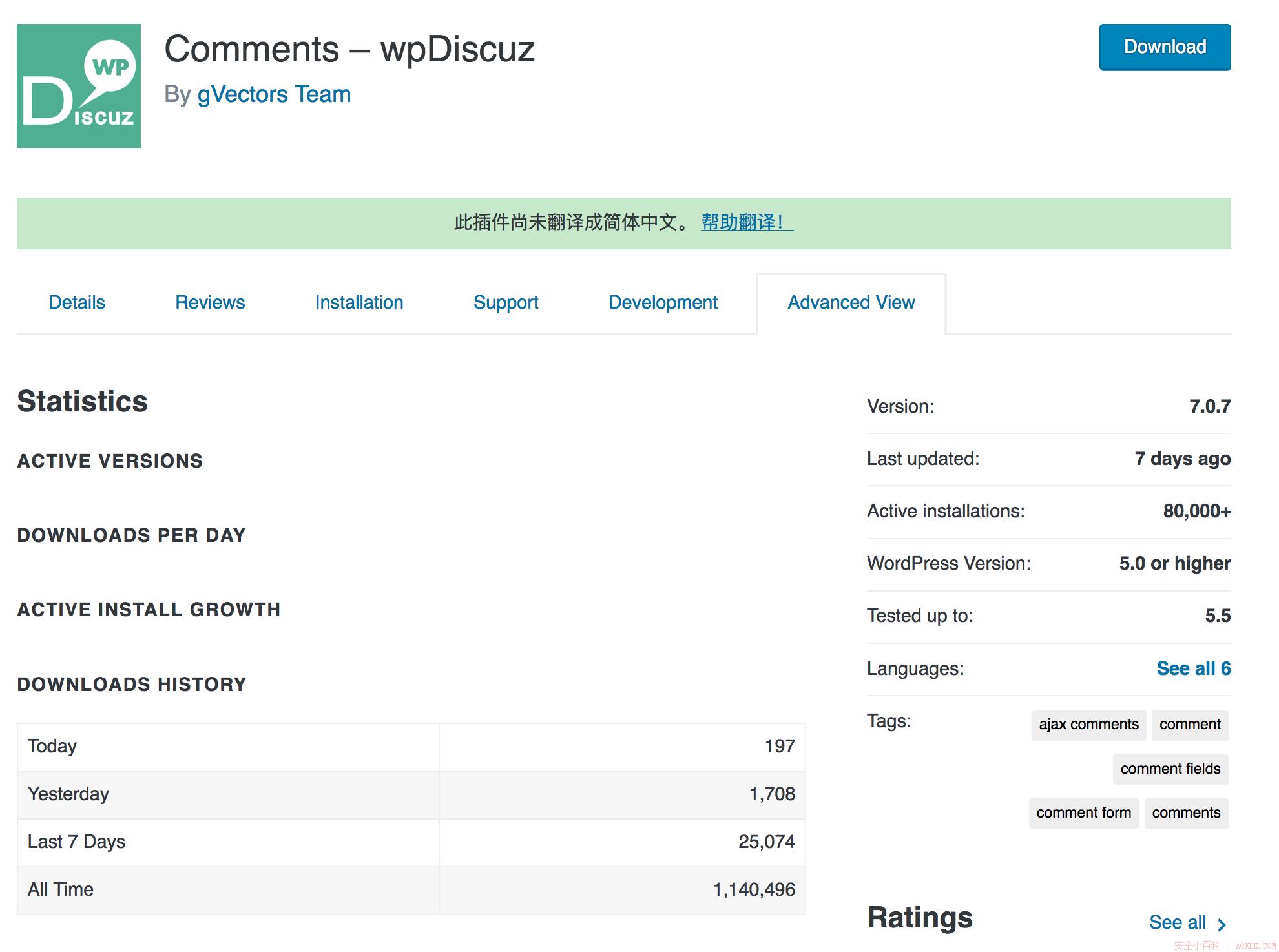Click the value 1,708 downloads

[x=772, y=794]
